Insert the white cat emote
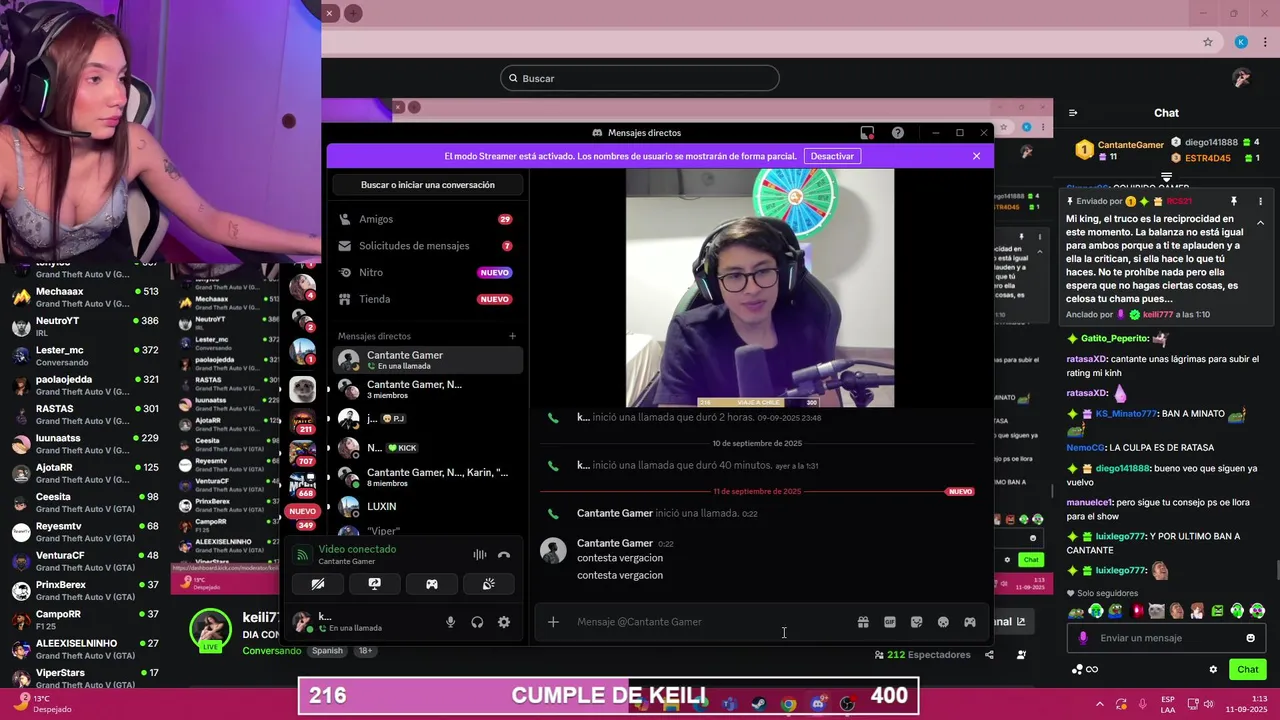This screenshot has width=1280, height=720. pyautogui.click(x=1157, y=611)
